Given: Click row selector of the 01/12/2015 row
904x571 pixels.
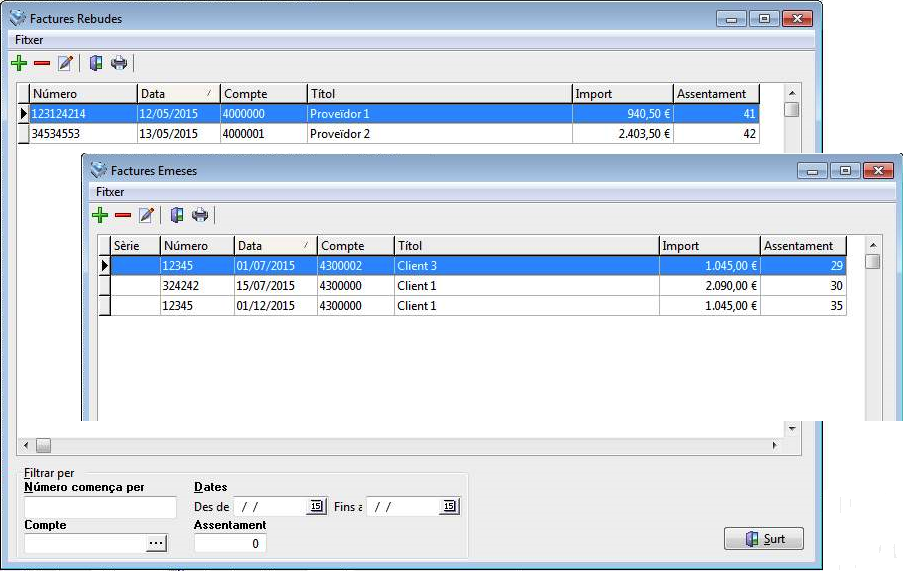Looking at the screenshot, I should coord(104,306).
